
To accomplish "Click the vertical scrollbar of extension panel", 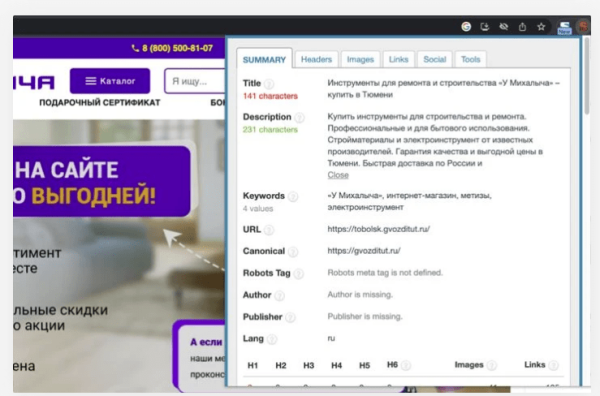I will pos(586,77).
